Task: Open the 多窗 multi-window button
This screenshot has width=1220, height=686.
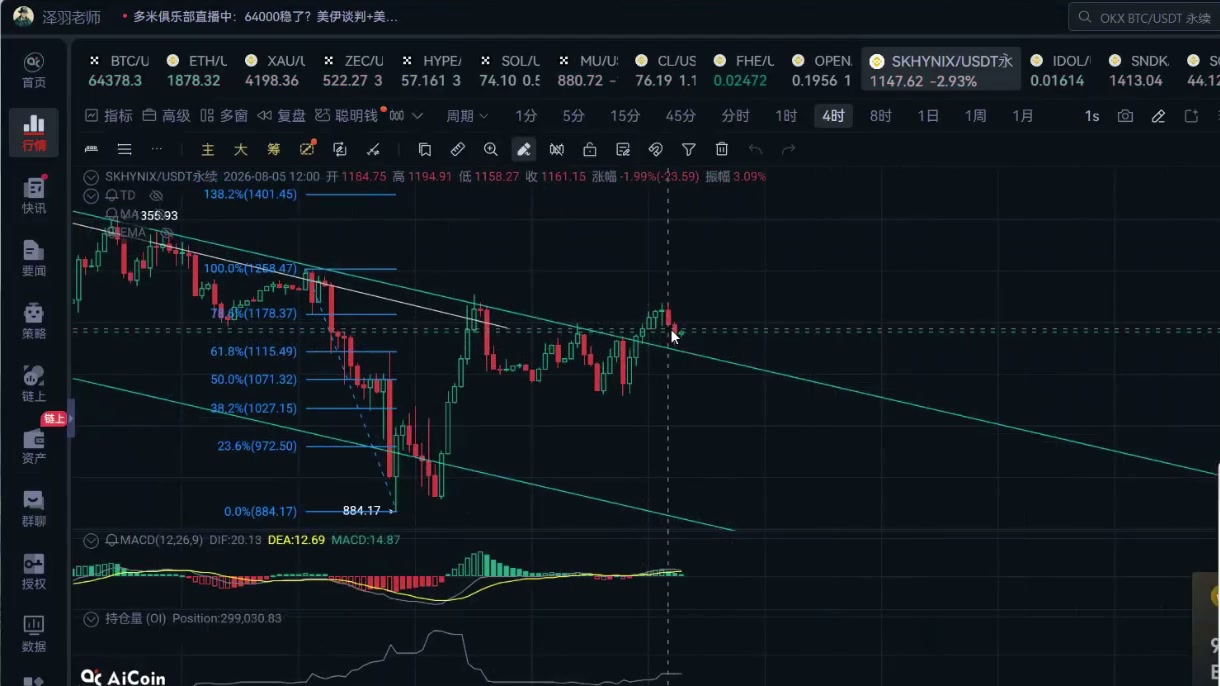Action: [x=223, y=116]
